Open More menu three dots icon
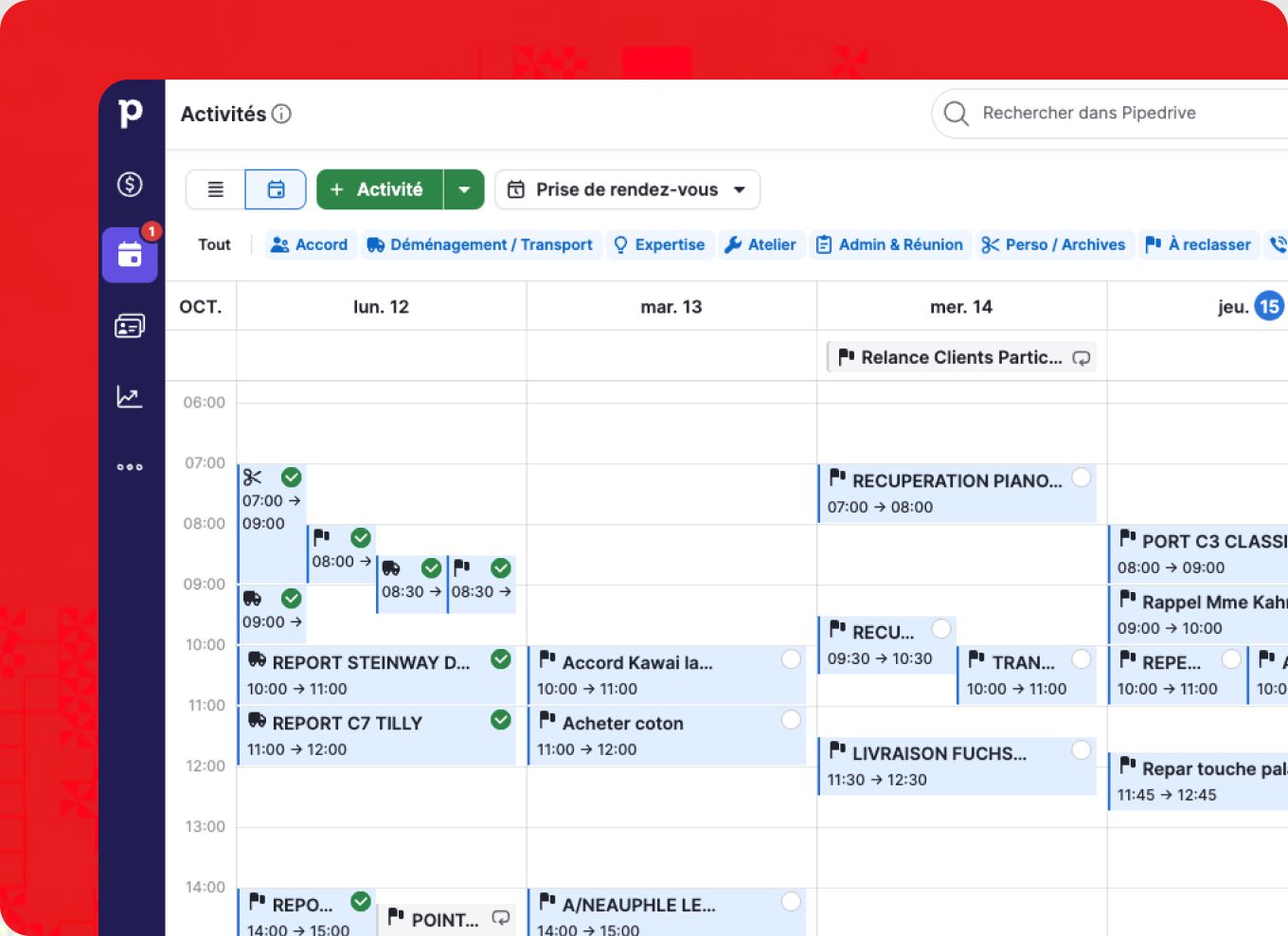1288x936 pixels. point(130,467)
